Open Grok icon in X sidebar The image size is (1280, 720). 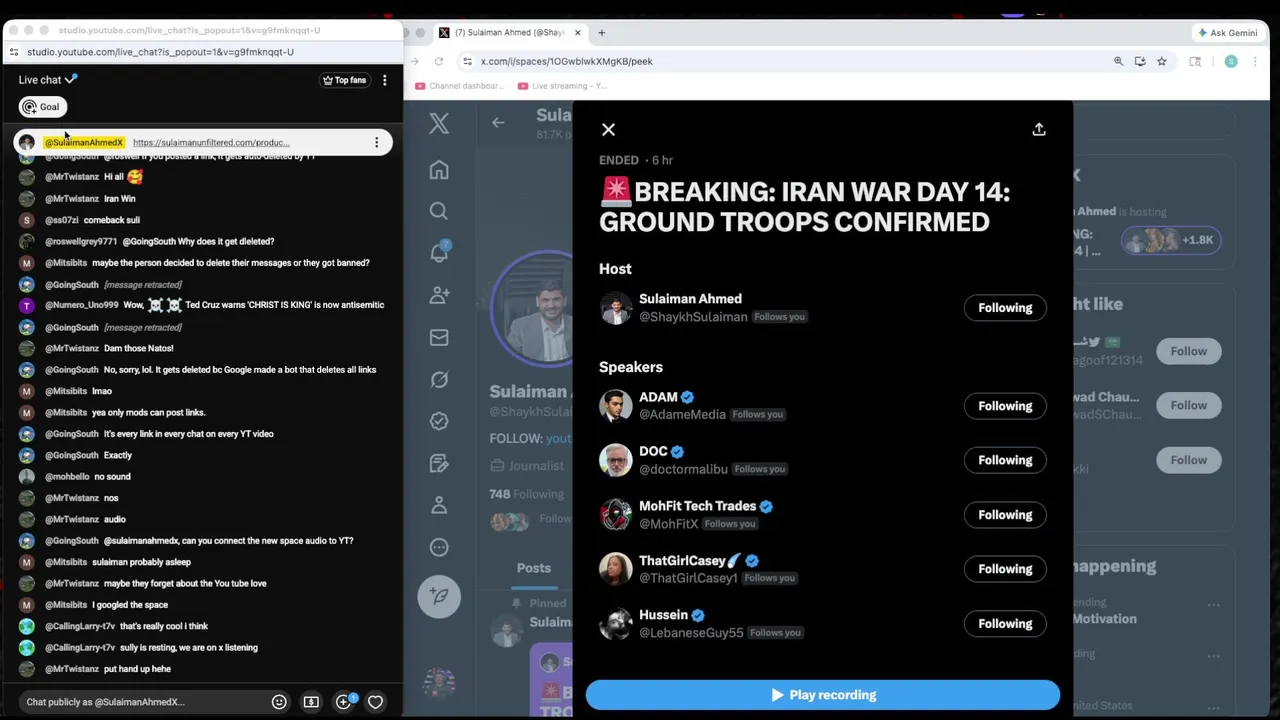pos(439,379)
